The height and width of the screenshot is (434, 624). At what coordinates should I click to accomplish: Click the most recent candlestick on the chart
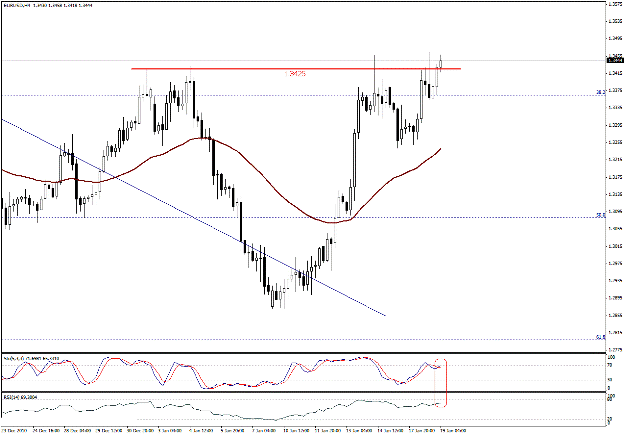pyautogui.click(x=440, y=62)
